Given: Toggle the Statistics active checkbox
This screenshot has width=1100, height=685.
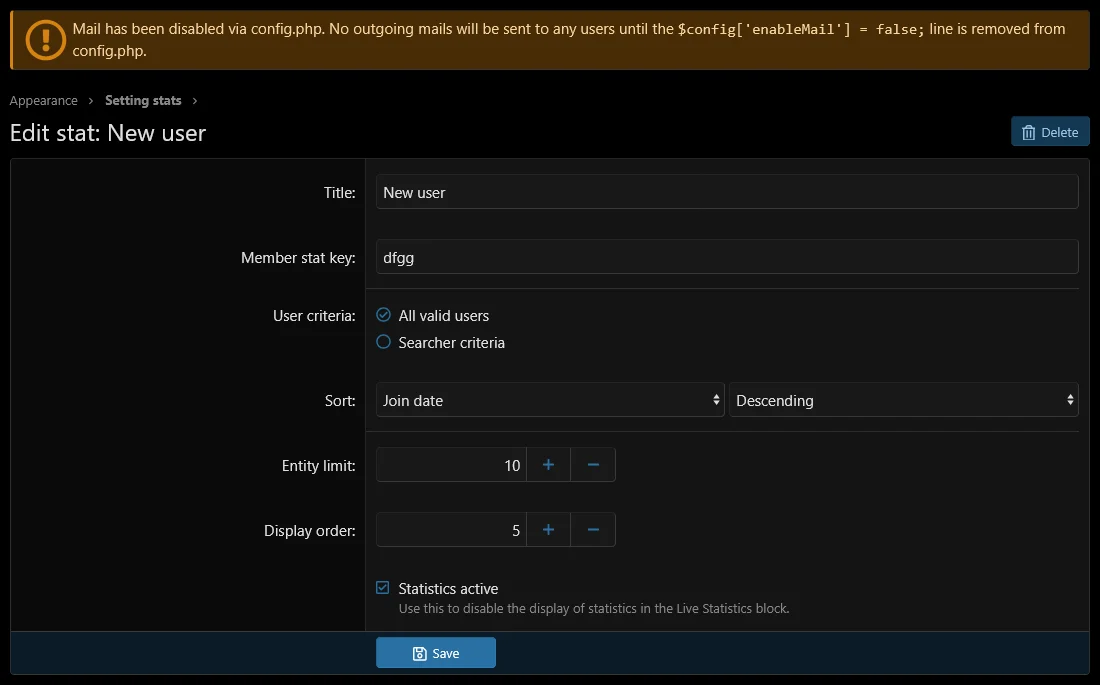Looking at the screenshot, I should (383, 588).
